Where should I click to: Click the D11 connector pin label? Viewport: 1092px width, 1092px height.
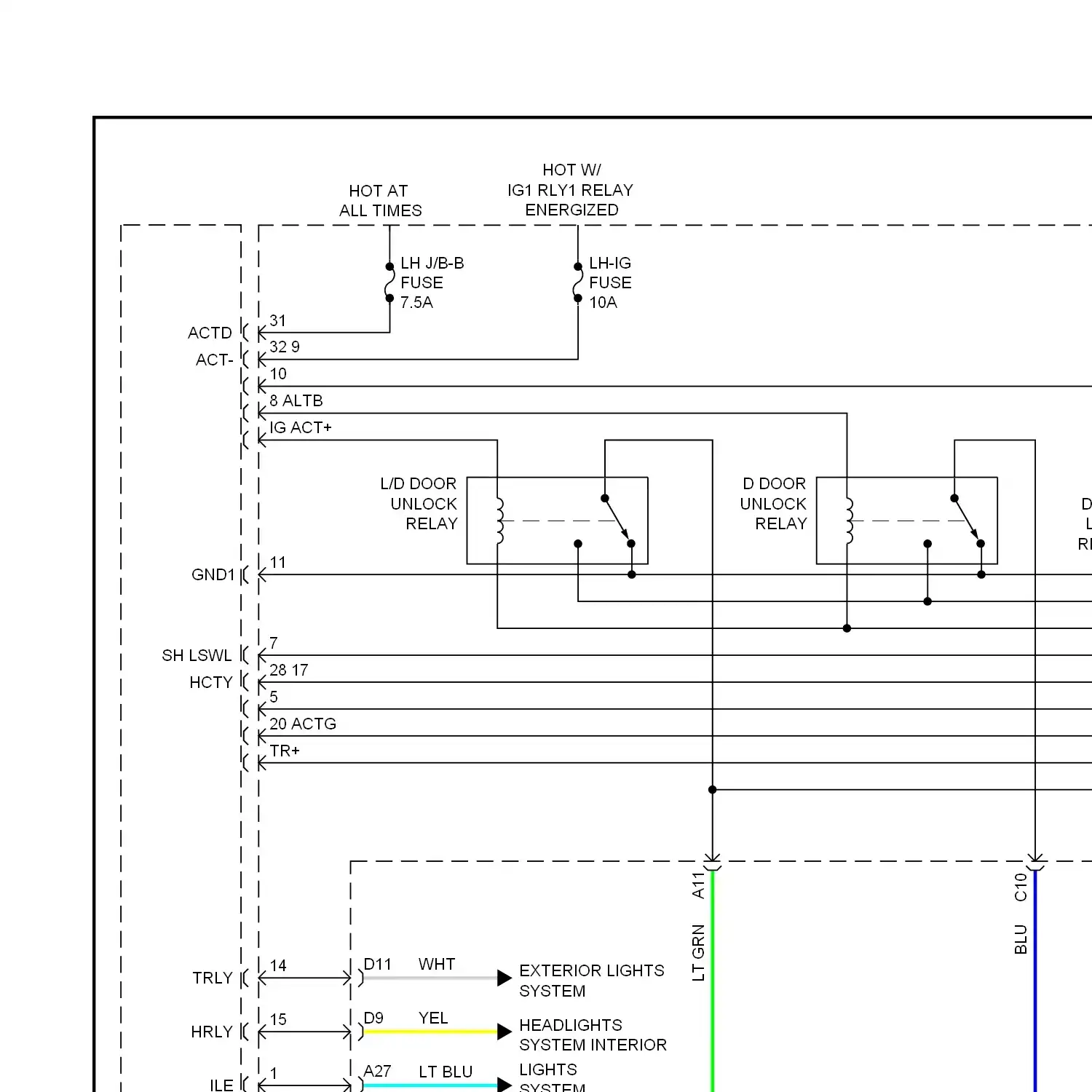pyautogui.click(x=377, y=964)
